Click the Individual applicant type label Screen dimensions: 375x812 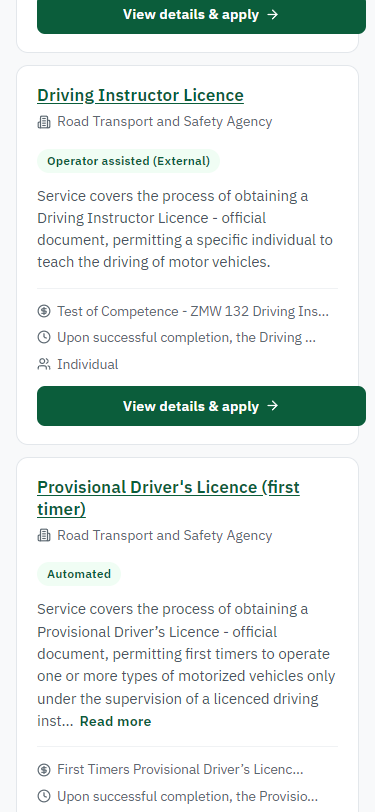(x=88, y=365)
